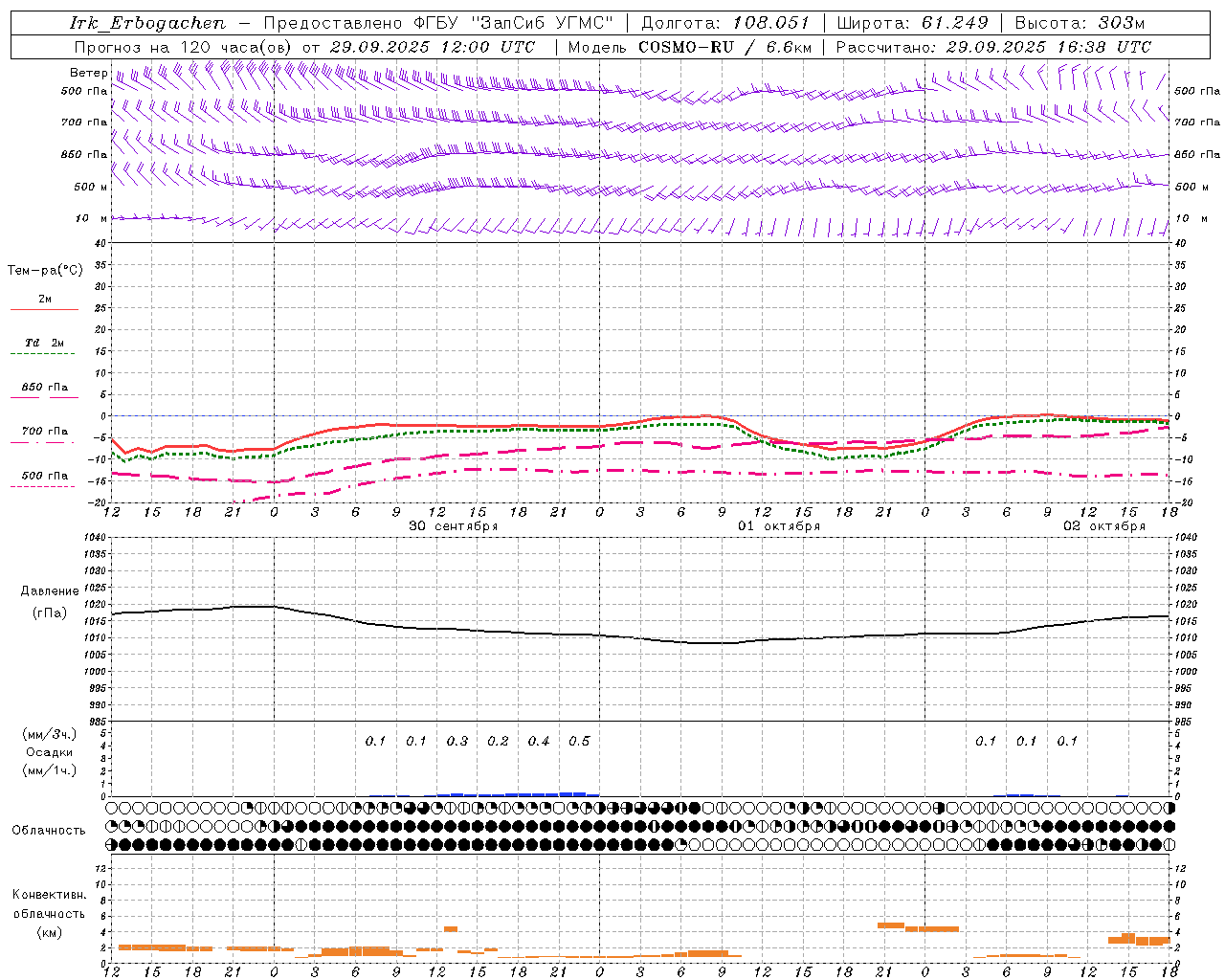1225x980 pixels.
Task: Click the "Осадки" precipitation label
Action: tap(50, 752)
